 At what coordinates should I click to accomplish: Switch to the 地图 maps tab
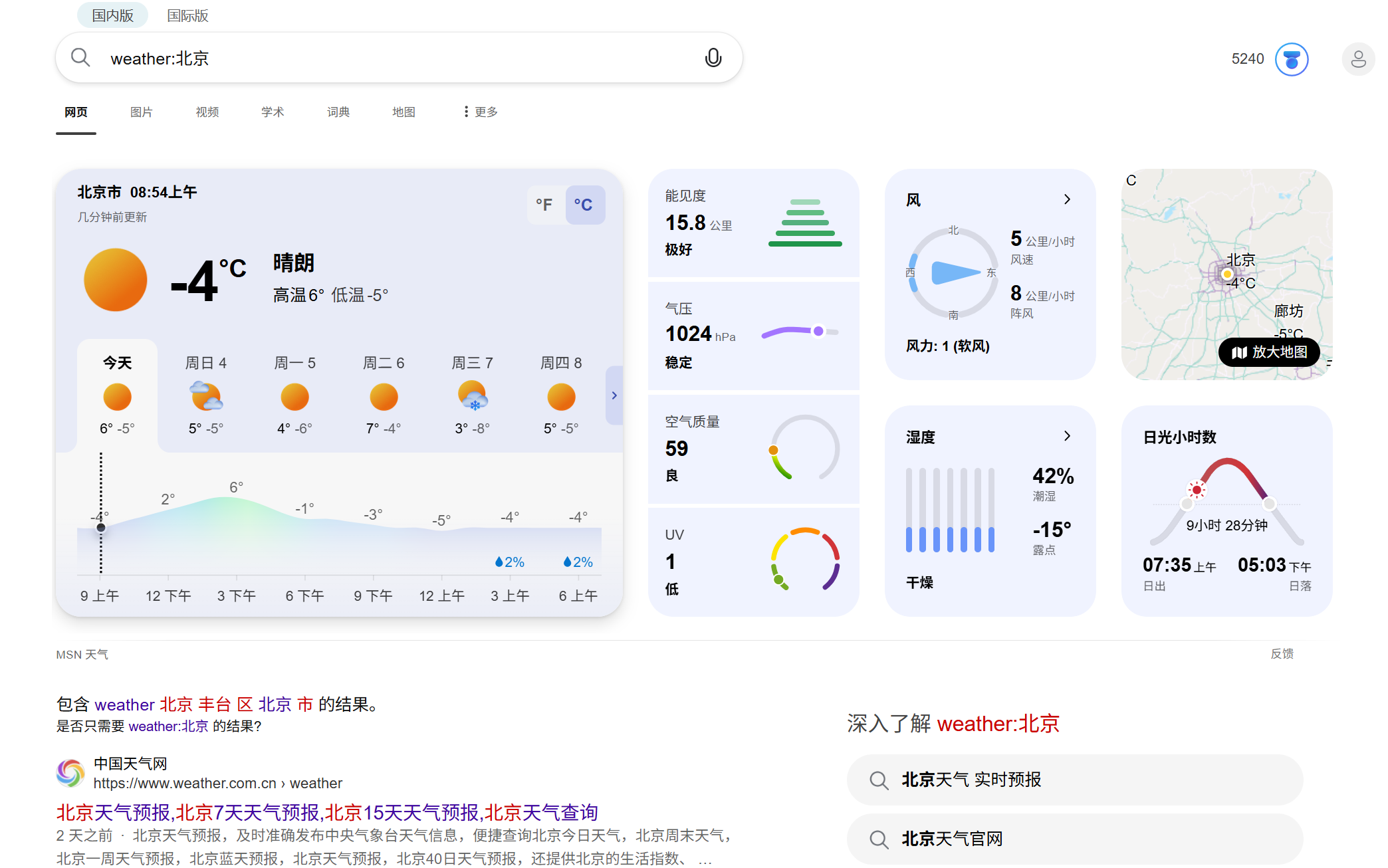(x=404, y=112)
